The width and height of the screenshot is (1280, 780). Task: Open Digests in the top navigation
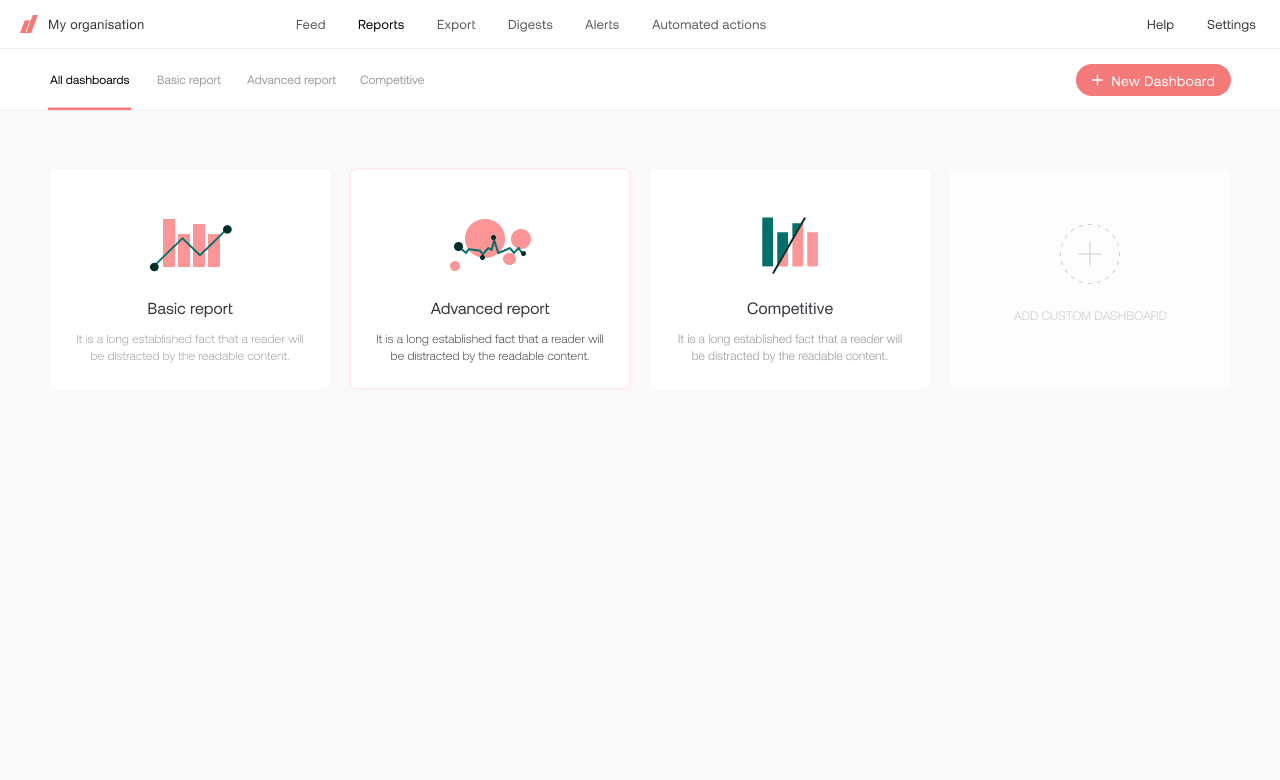(530, 25)
